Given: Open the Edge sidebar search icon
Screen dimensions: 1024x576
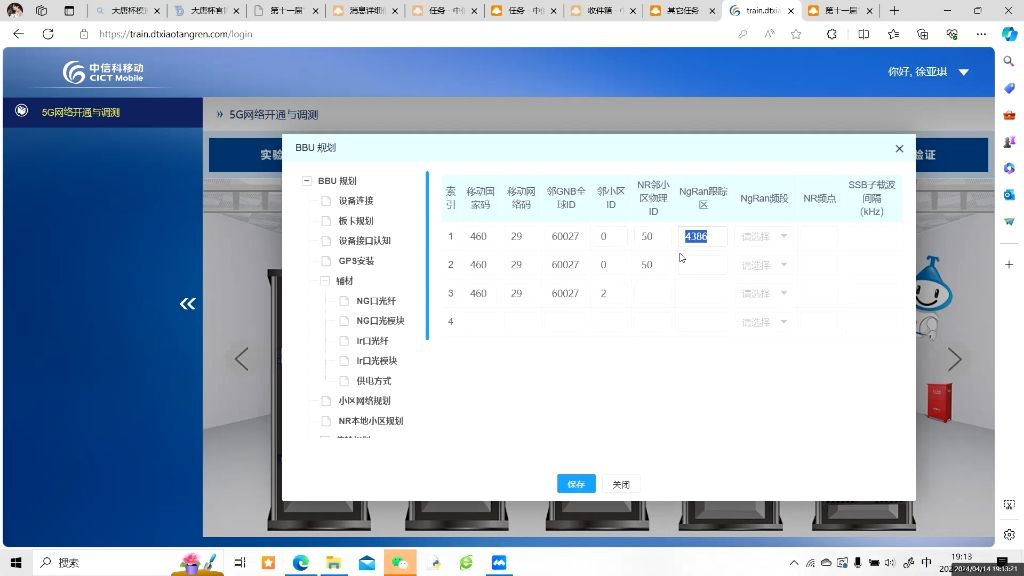Looking at the screenshot, I should pos(1009,61).
